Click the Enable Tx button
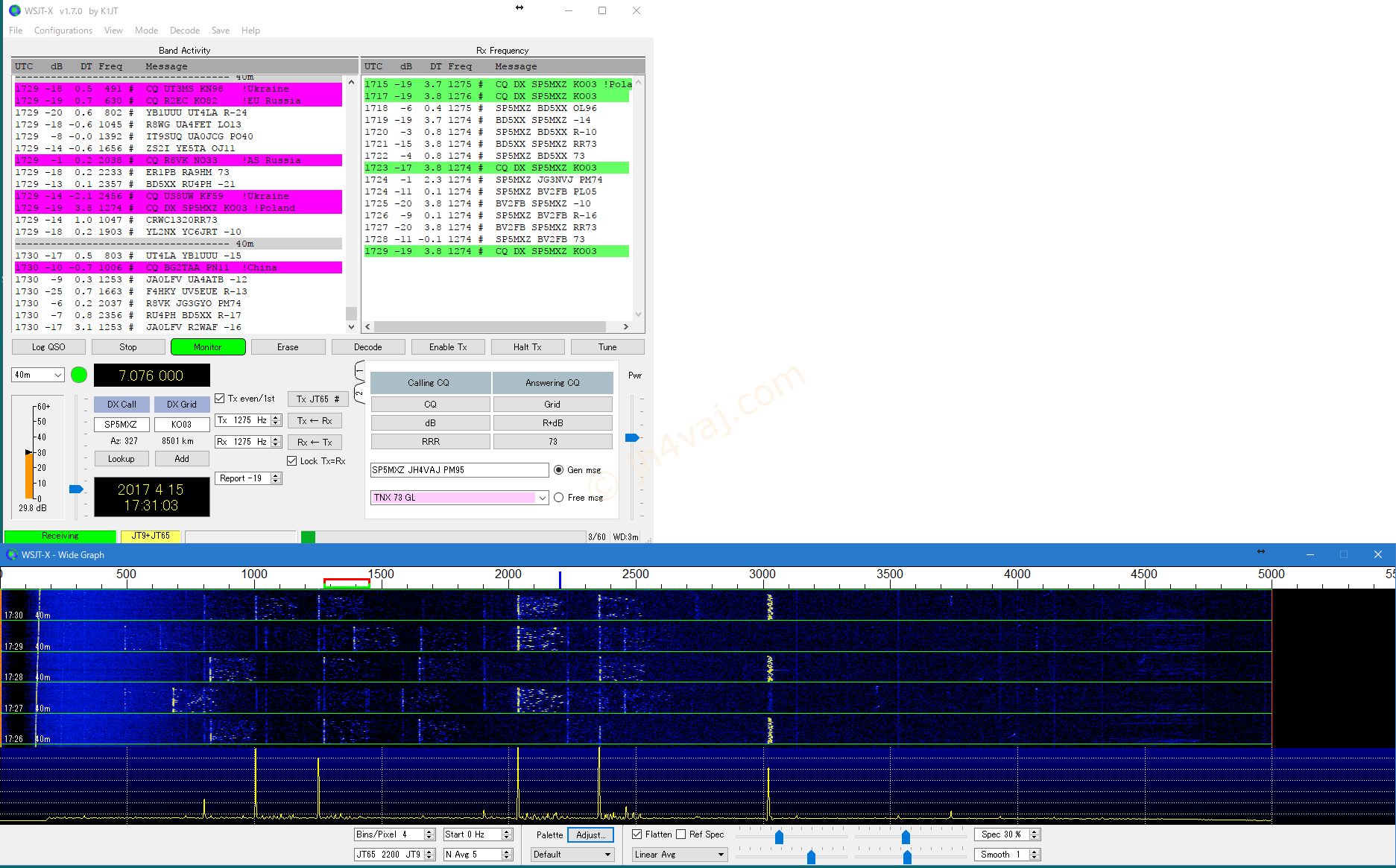 point(448,347)
